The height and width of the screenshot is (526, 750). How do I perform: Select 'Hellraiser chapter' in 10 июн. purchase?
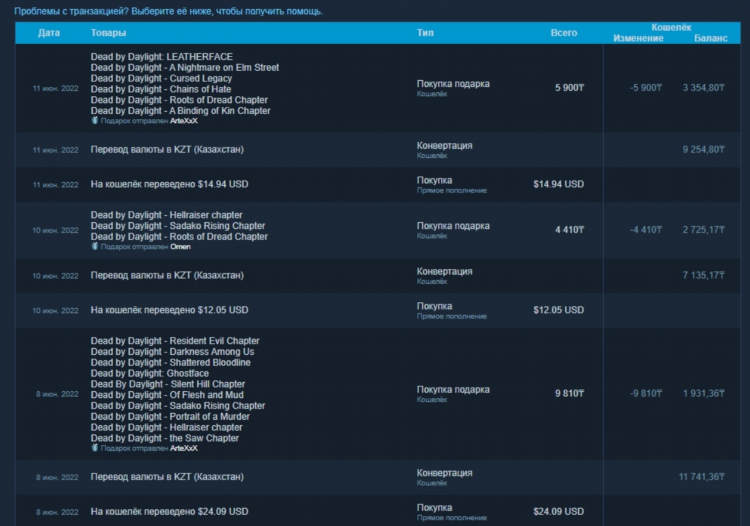point(166,215)
